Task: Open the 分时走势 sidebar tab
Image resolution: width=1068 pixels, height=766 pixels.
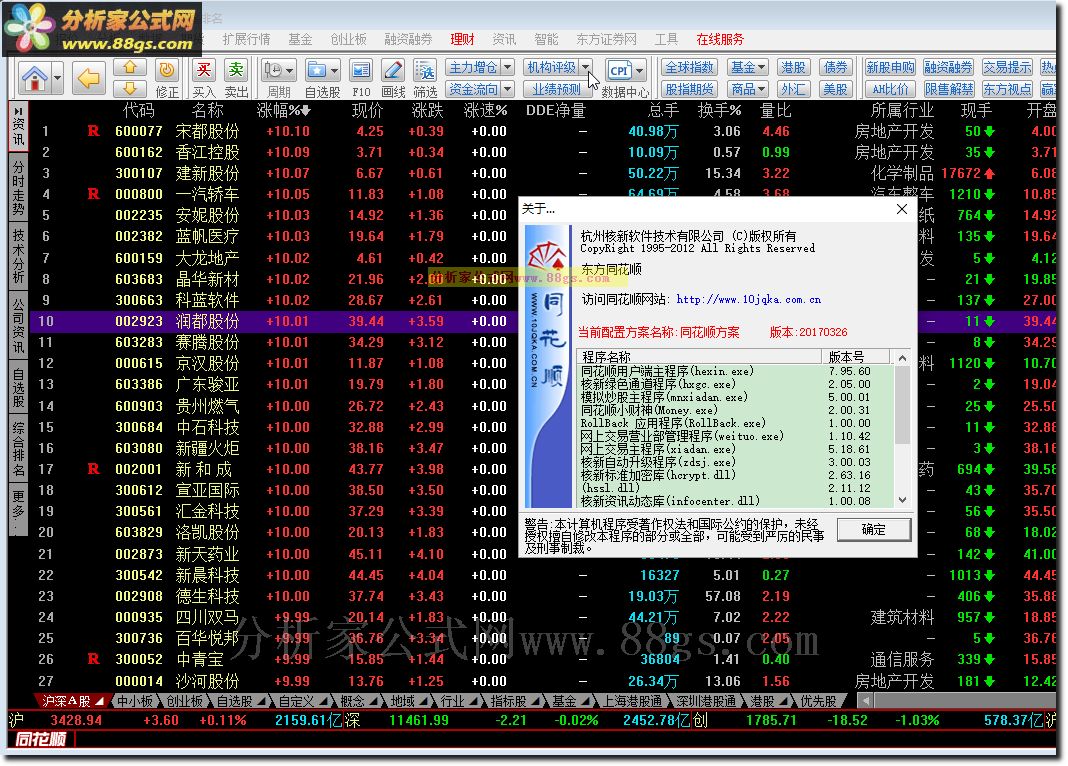Action: click(18, 189)
